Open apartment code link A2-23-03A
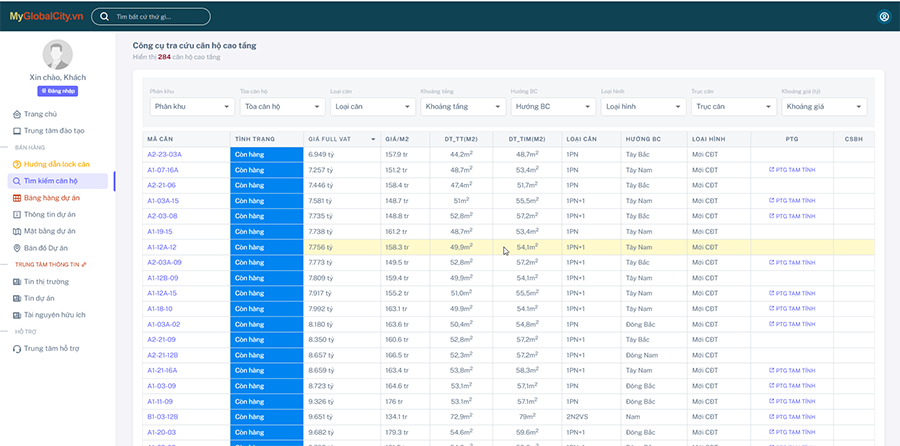 (164, 154)
